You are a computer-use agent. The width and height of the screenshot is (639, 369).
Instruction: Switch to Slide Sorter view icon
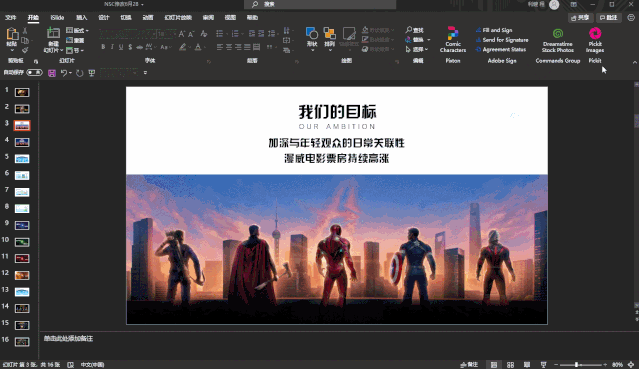tap(510, 365)
